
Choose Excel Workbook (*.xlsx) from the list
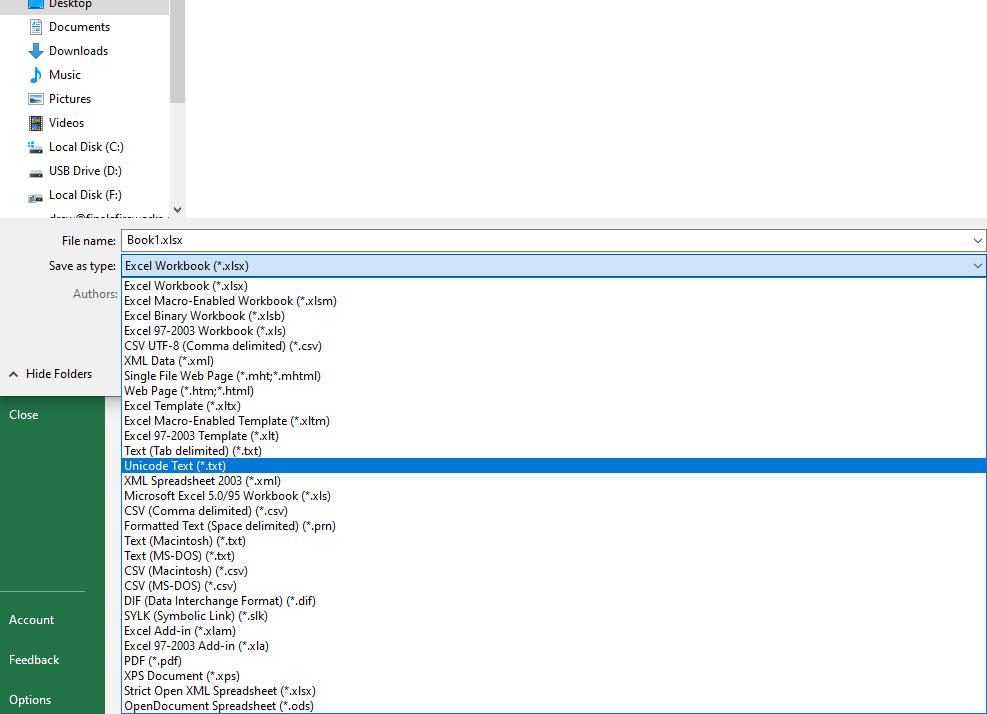(553, 286)
